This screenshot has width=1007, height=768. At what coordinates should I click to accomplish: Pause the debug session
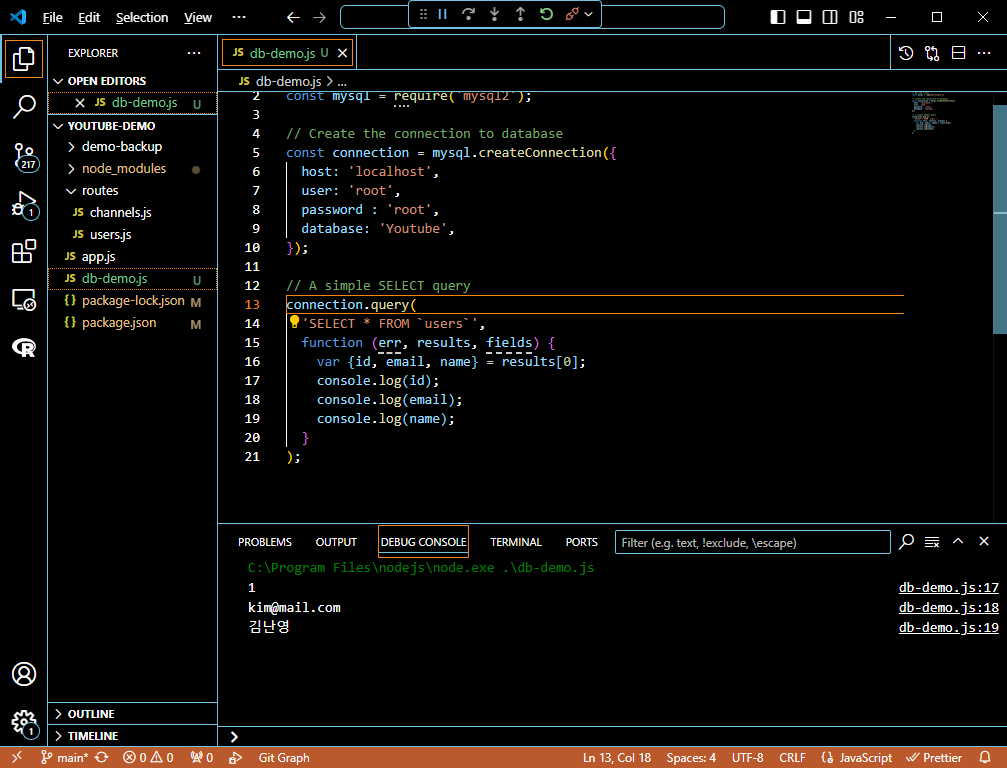[442, 14]
